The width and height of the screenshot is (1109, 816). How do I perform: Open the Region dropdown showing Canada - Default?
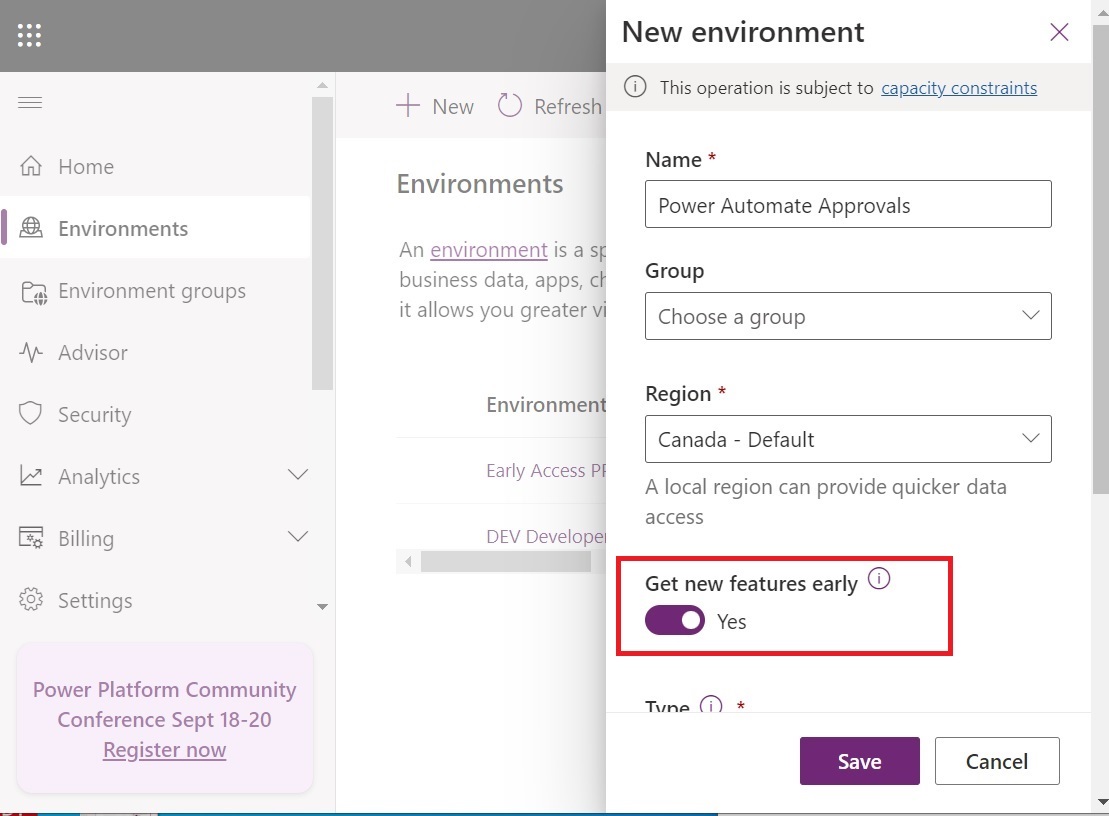pyautogui.click(x=848, y=439)
